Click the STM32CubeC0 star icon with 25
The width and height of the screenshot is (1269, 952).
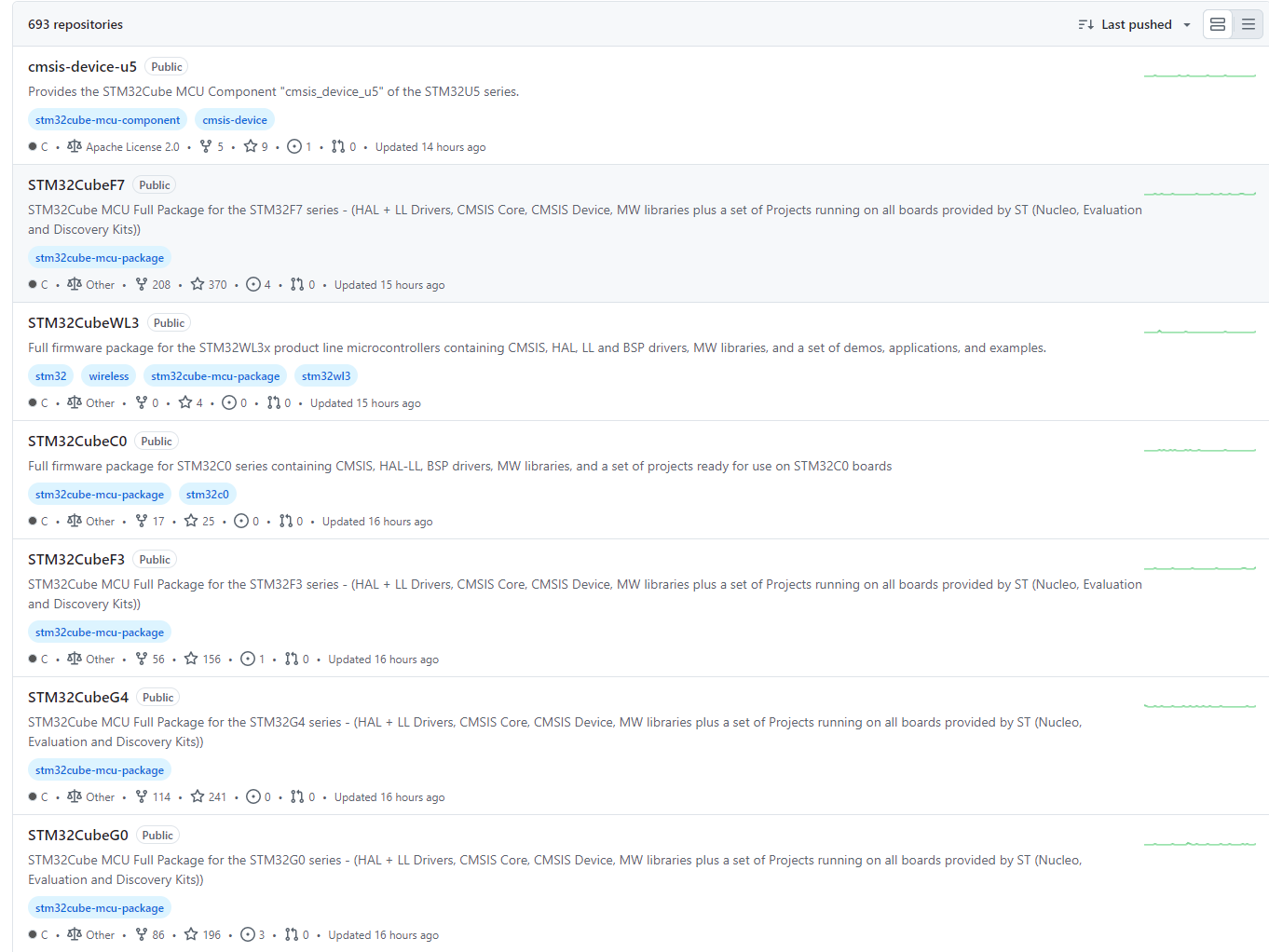pos(191,521)
